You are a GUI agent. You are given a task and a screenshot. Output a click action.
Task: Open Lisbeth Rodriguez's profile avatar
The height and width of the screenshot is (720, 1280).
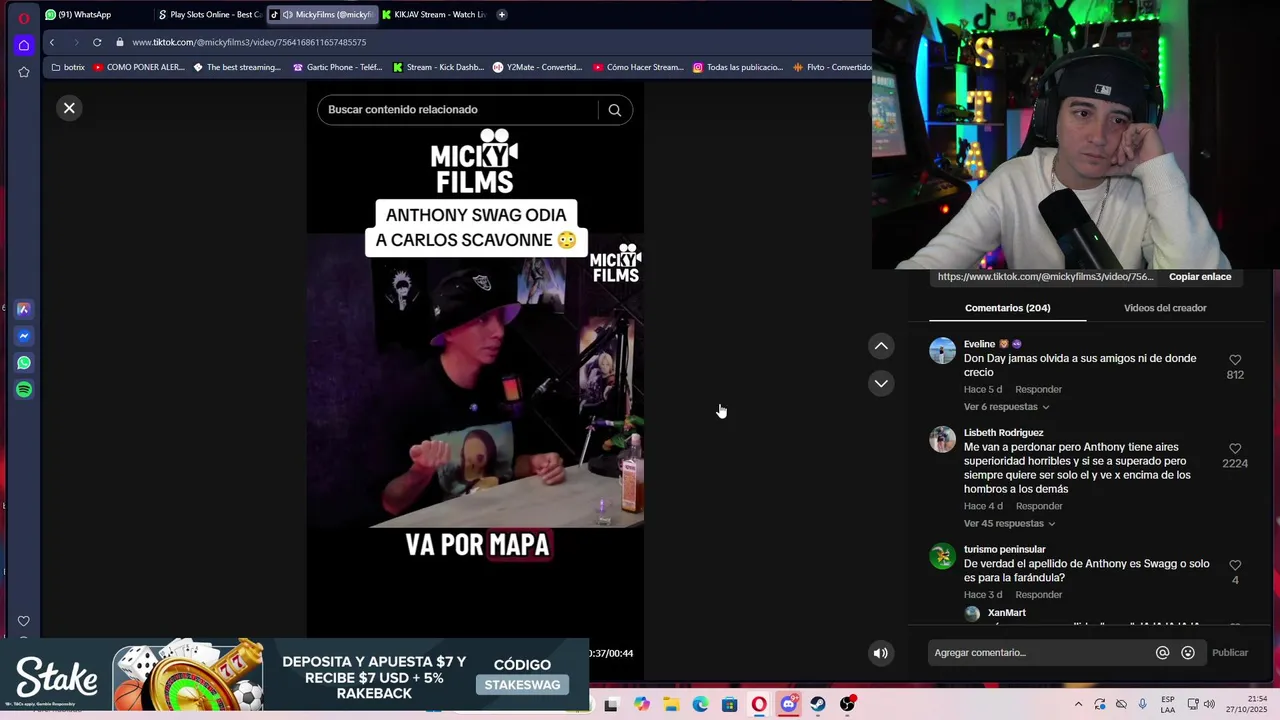(942, 440)
